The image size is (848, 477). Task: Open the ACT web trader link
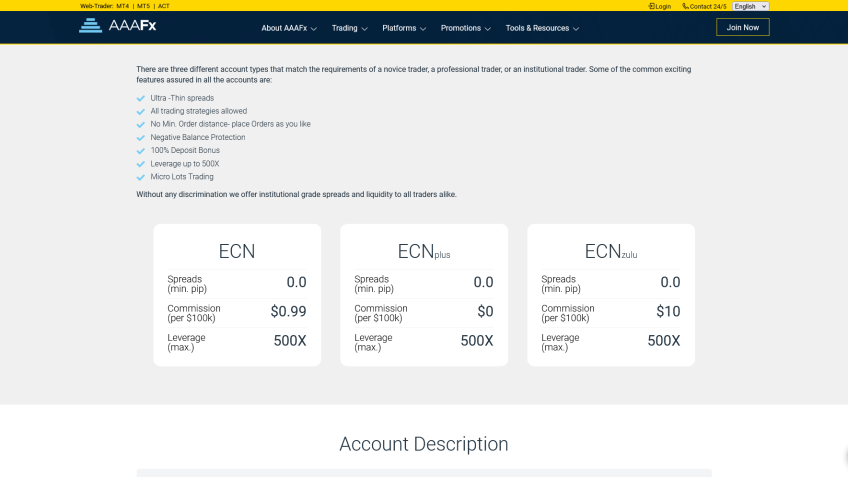click(x=164, y=6)
